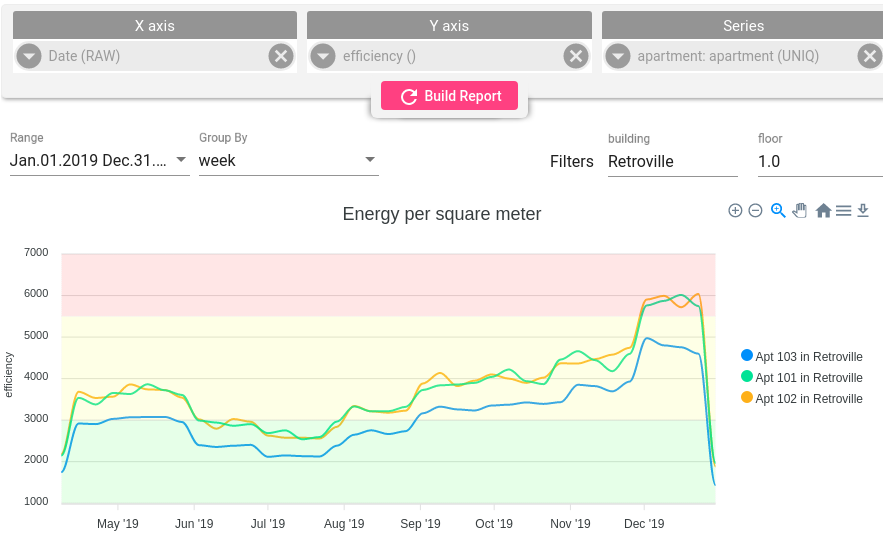Reset chart zoom with home icon
Screen dimensions: 883x540
point(823,211)
